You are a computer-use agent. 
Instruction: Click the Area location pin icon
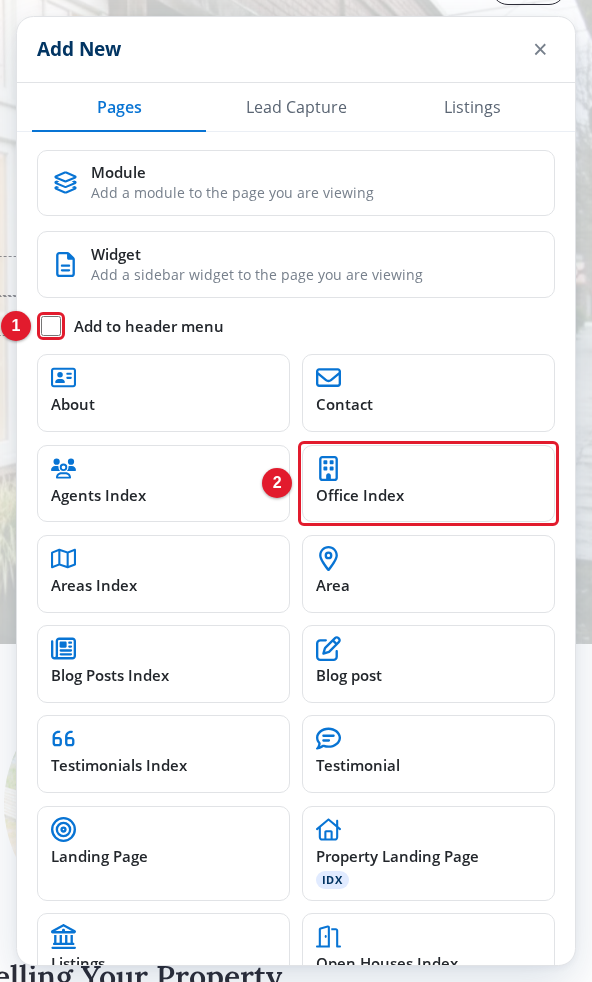point(328,558)
